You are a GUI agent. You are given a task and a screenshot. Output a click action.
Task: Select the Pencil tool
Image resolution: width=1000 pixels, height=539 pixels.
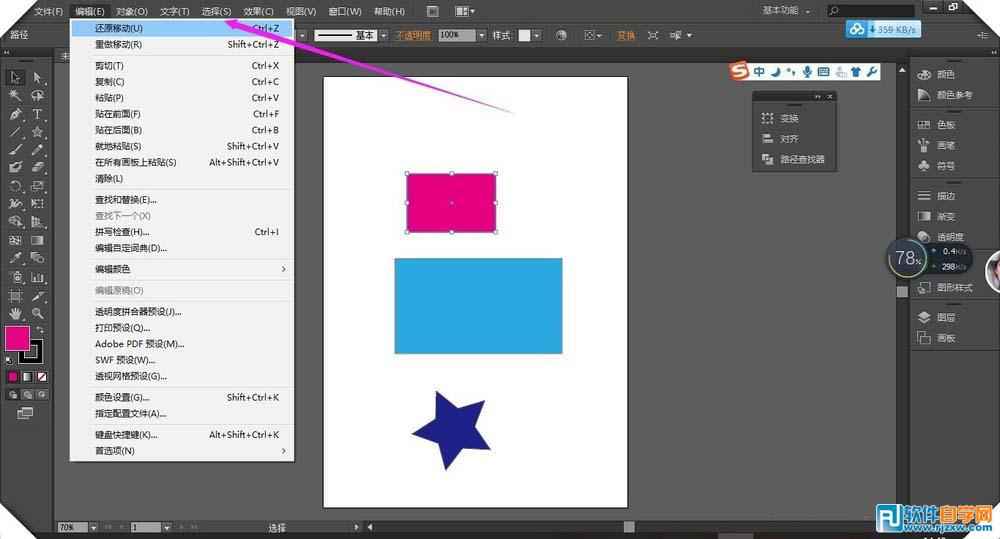(x=38, y=150)
